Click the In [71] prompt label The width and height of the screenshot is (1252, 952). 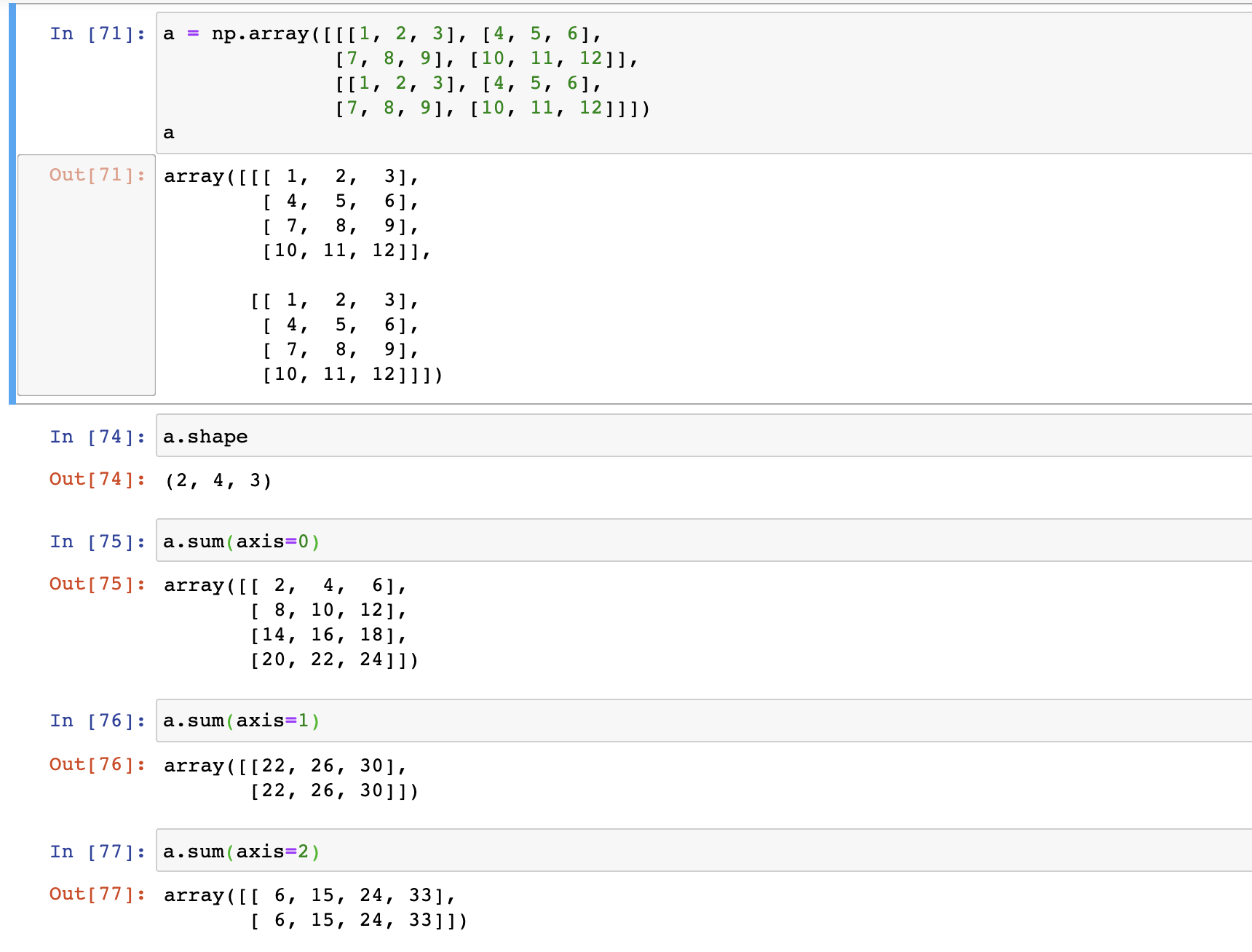[x=98, y=33]
